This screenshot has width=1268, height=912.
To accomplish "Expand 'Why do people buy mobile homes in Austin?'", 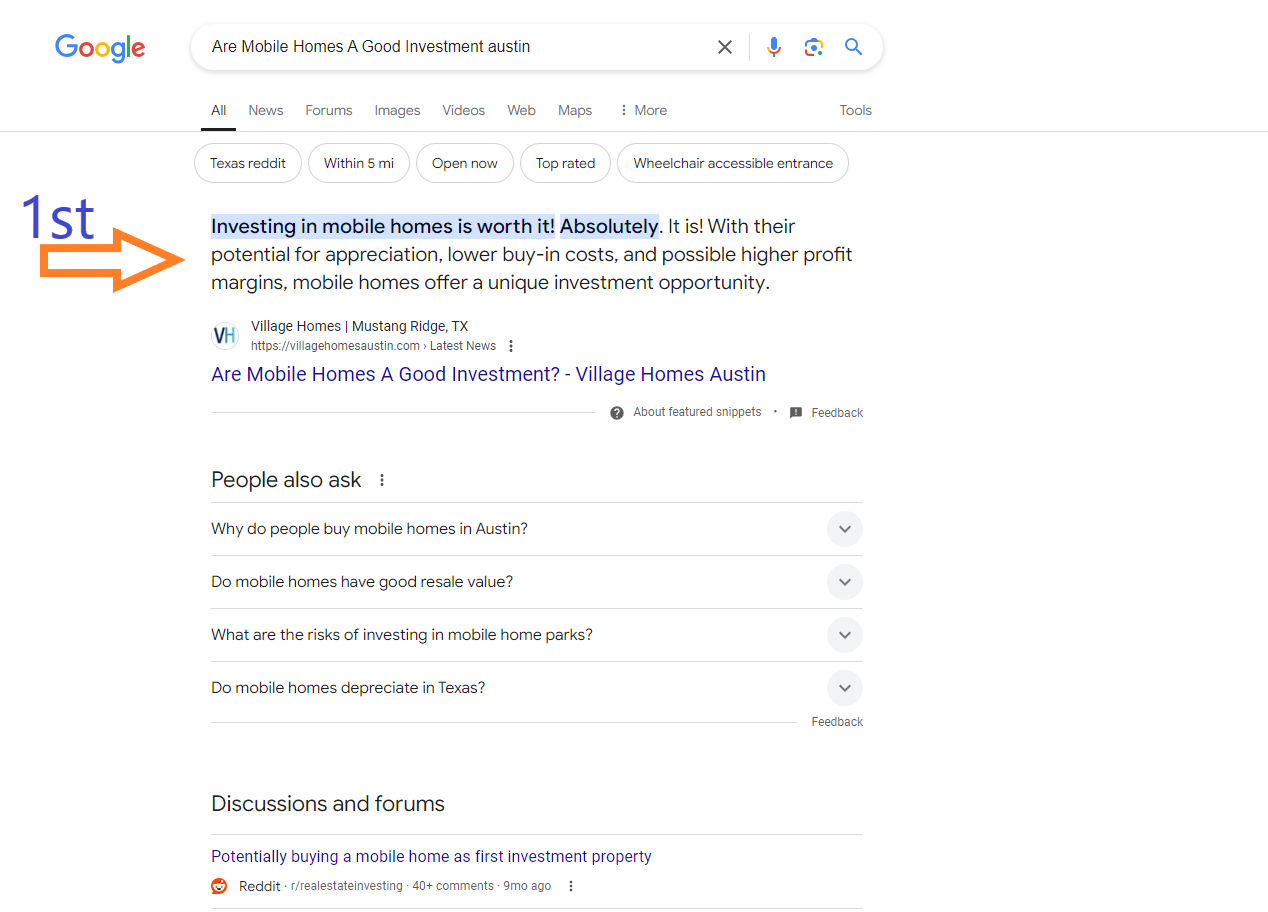I will tap(537, 529).
